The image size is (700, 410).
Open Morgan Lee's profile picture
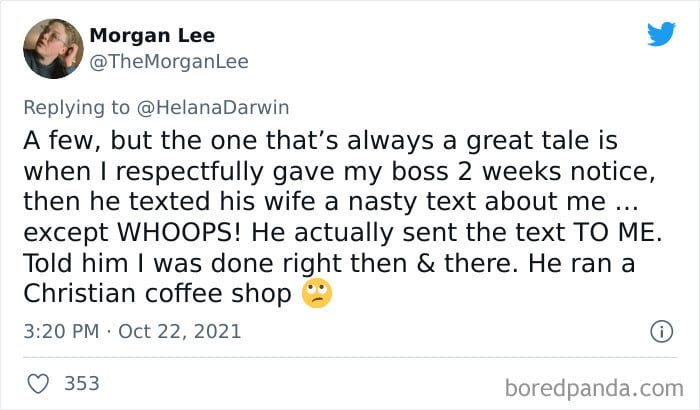pos(53,49)
